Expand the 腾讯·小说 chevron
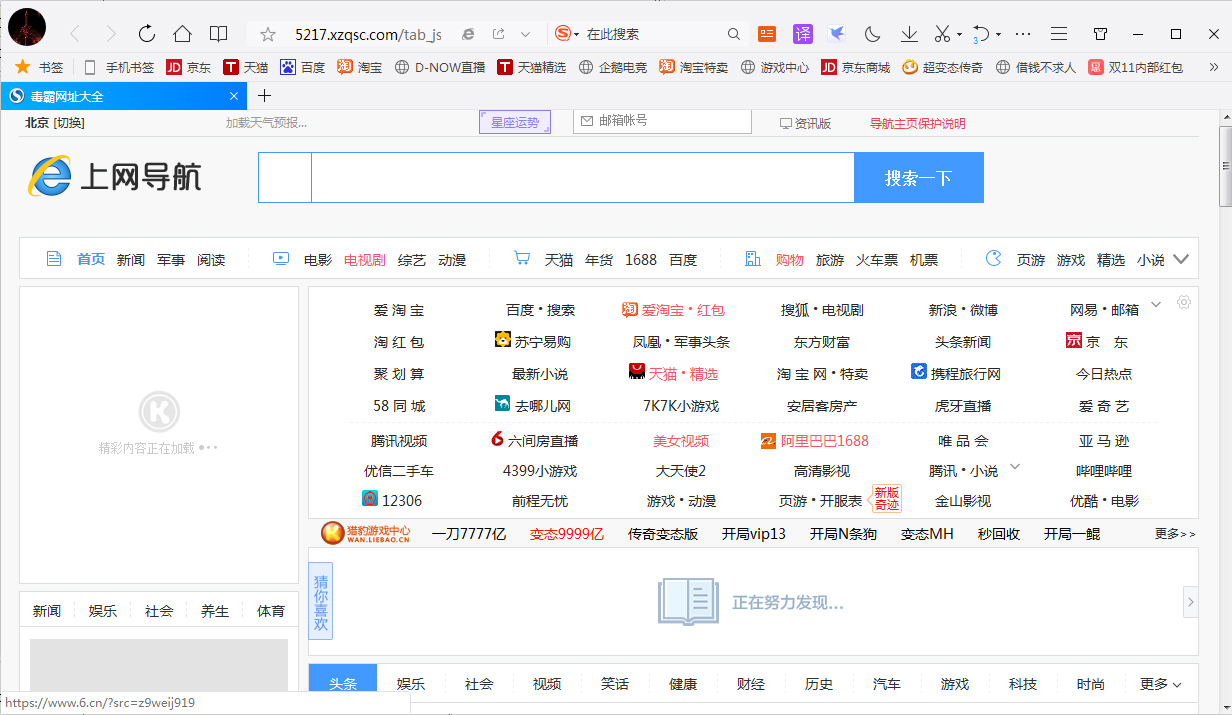Screen dimensions: 1232x715 1014,468
